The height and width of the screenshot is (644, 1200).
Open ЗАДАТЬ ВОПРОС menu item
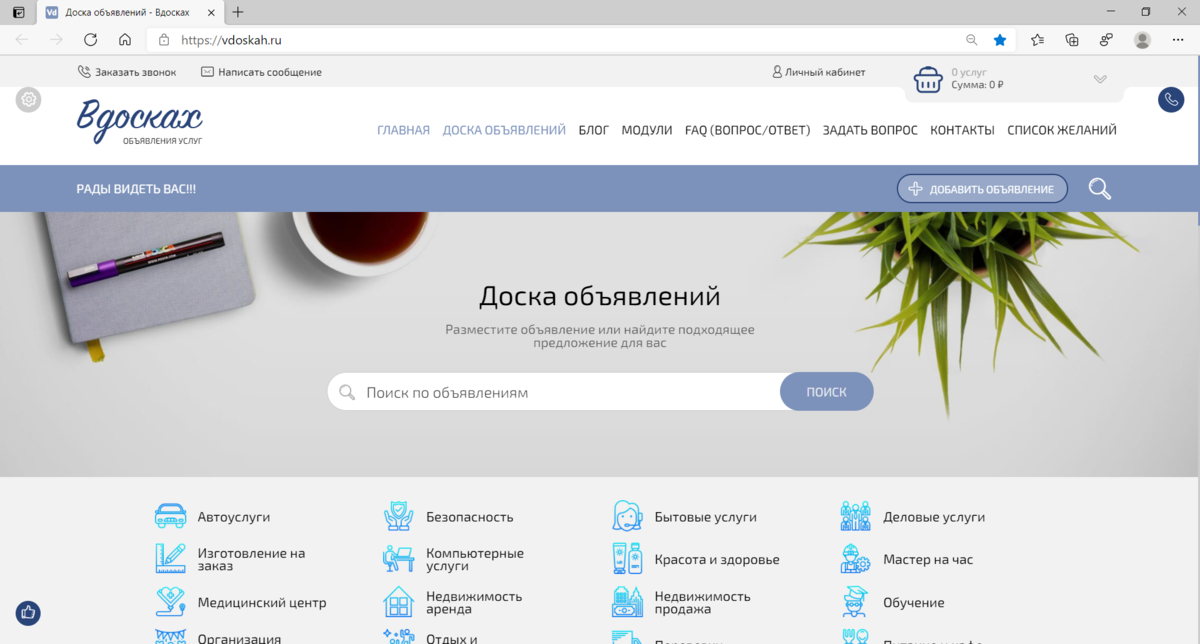[870, 130]
